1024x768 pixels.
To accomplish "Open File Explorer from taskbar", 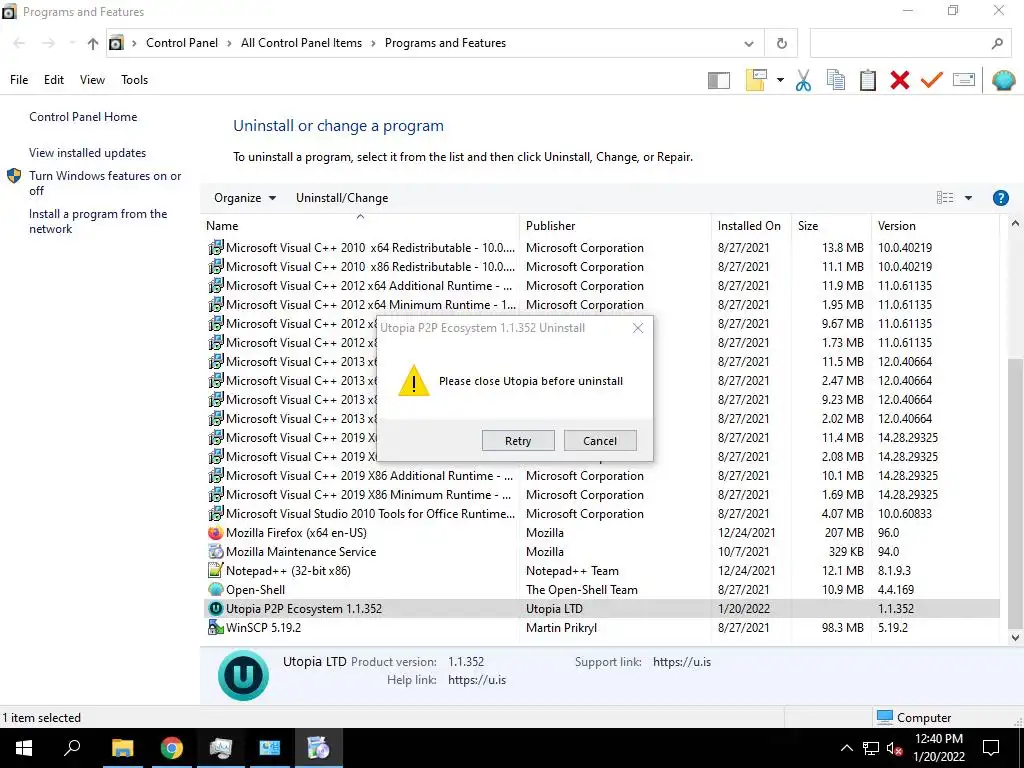I will (122, 748).
